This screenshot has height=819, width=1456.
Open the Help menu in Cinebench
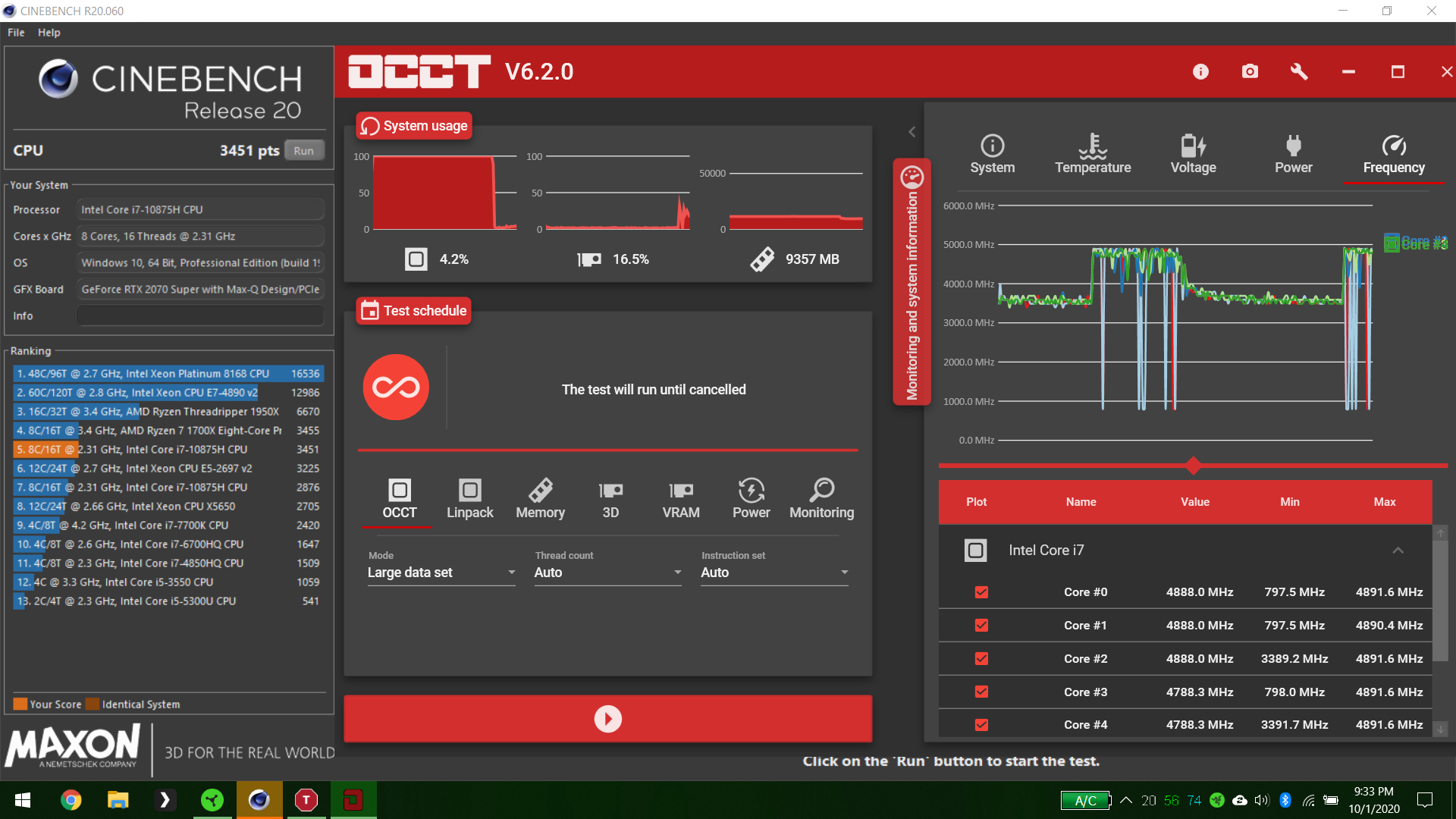click(x=49, y=33)
